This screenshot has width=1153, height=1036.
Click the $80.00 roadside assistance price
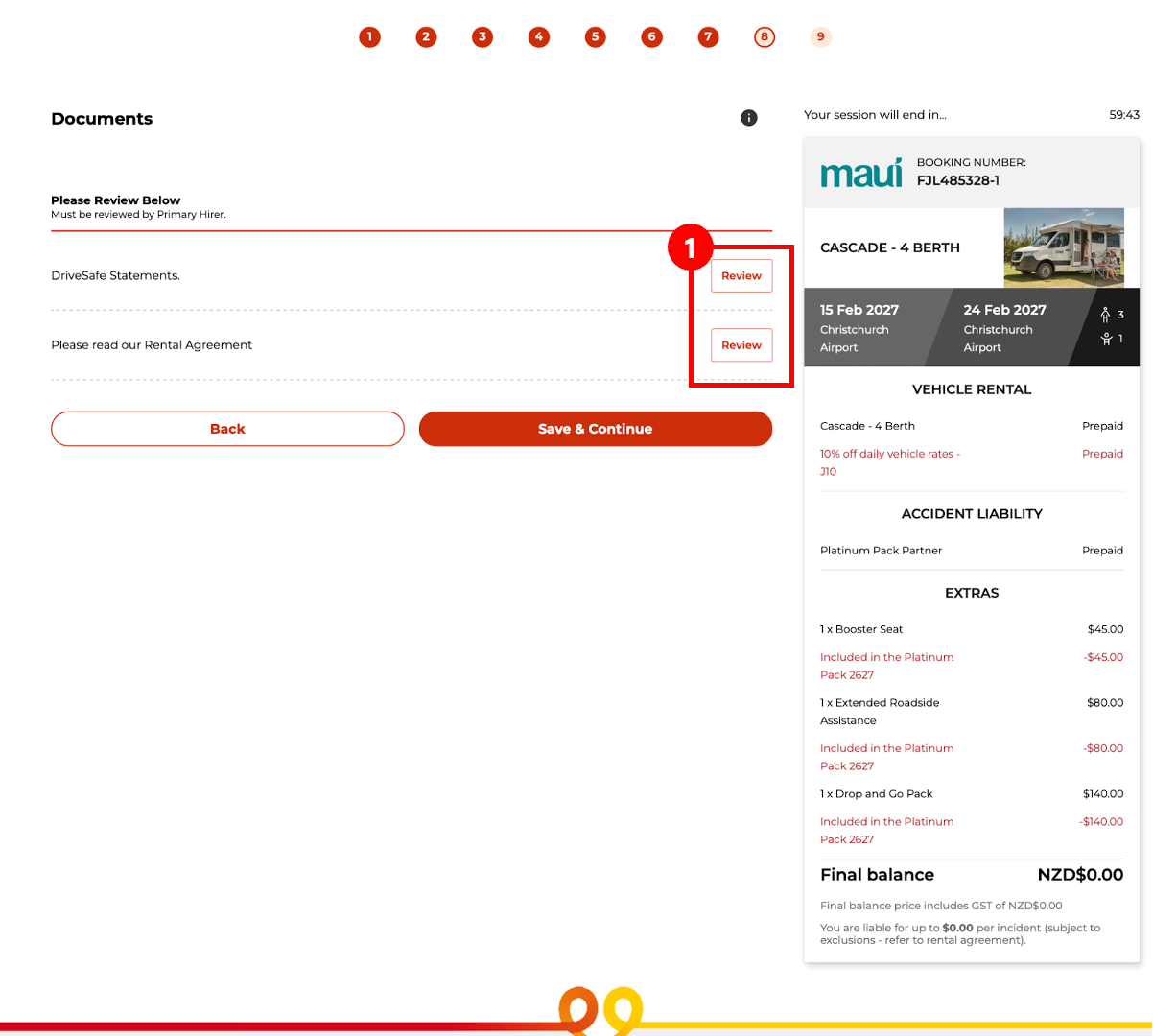[x=1105, y=703]
